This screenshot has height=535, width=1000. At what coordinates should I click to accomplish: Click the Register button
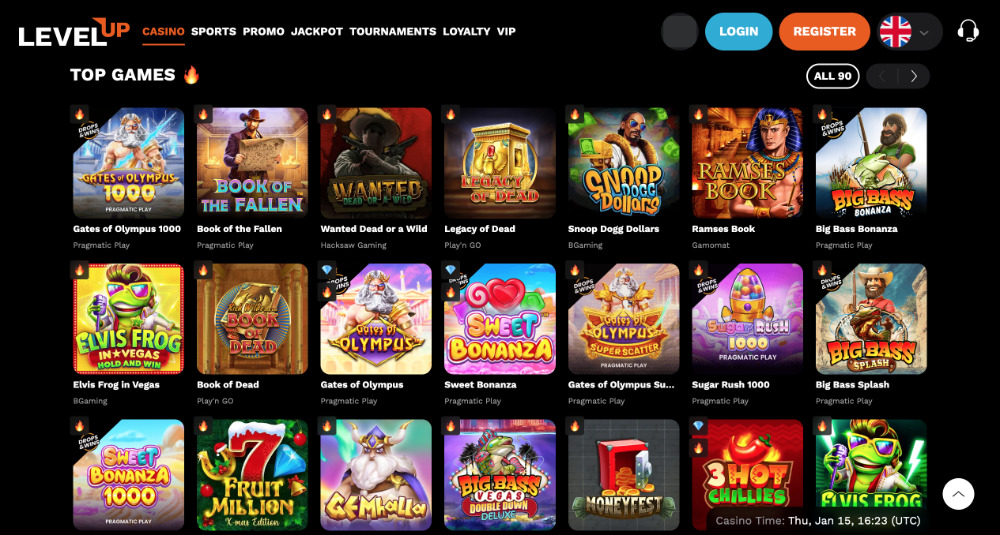coord(825,31)
